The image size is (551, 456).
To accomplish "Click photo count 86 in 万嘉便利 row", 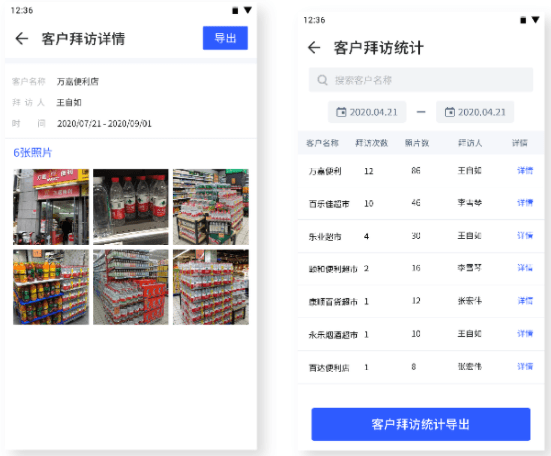I will 416,170.
